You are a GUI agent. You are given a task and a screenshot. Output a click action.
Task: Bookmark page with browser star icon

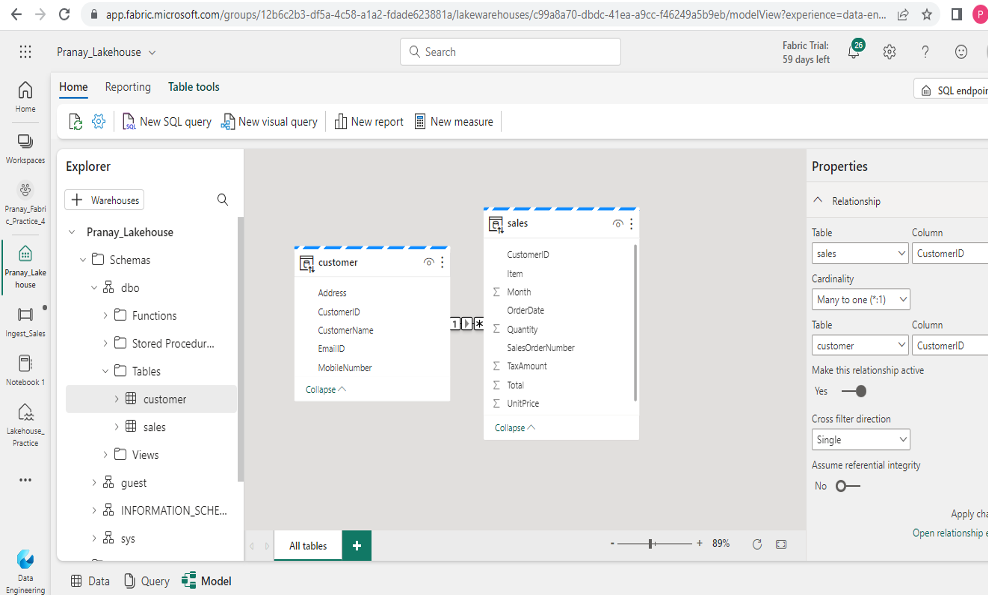(x=927, y=14)
